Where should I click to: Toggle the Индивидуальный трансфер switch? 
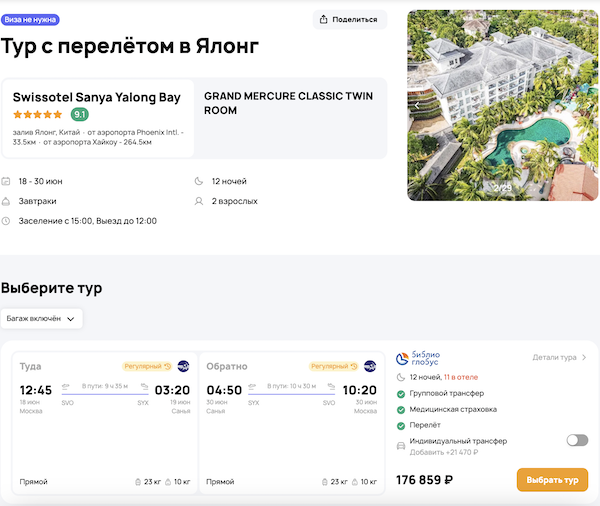tap(577, 440)
